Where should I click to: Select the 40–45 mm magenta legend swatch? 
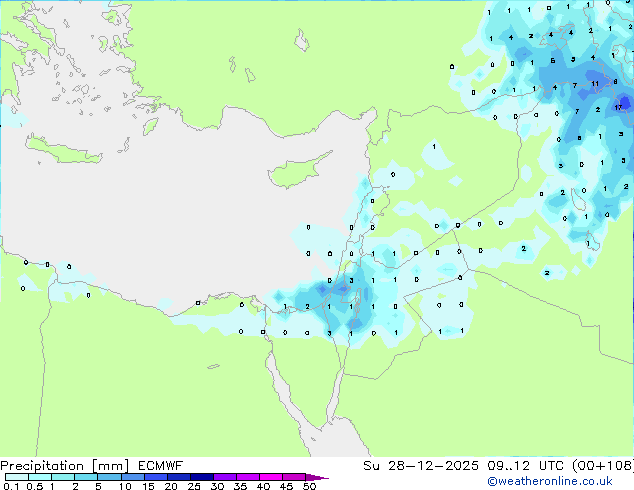tap(271, 477)
